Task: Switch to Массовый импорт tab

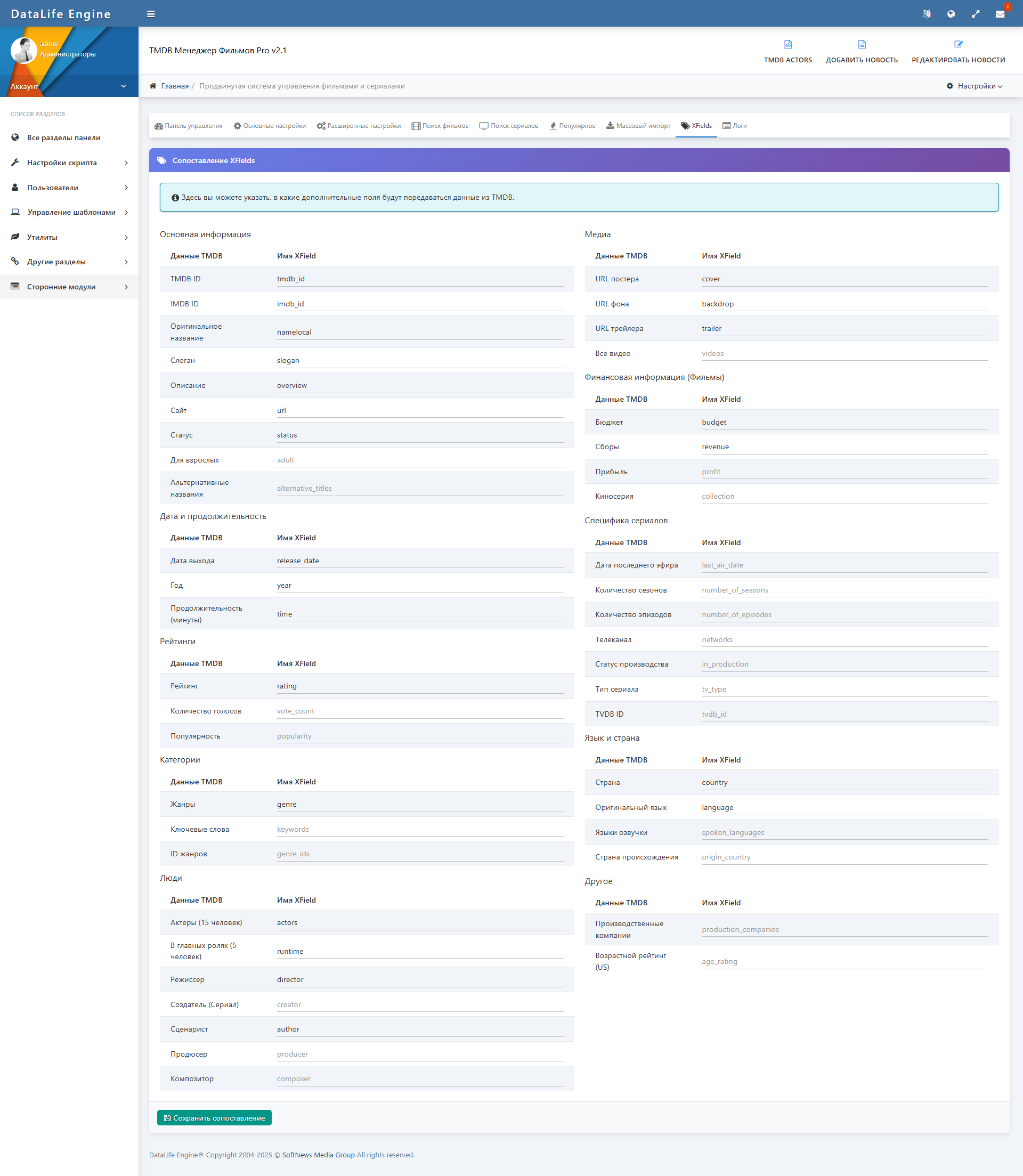Action: [x=638, y=126]
